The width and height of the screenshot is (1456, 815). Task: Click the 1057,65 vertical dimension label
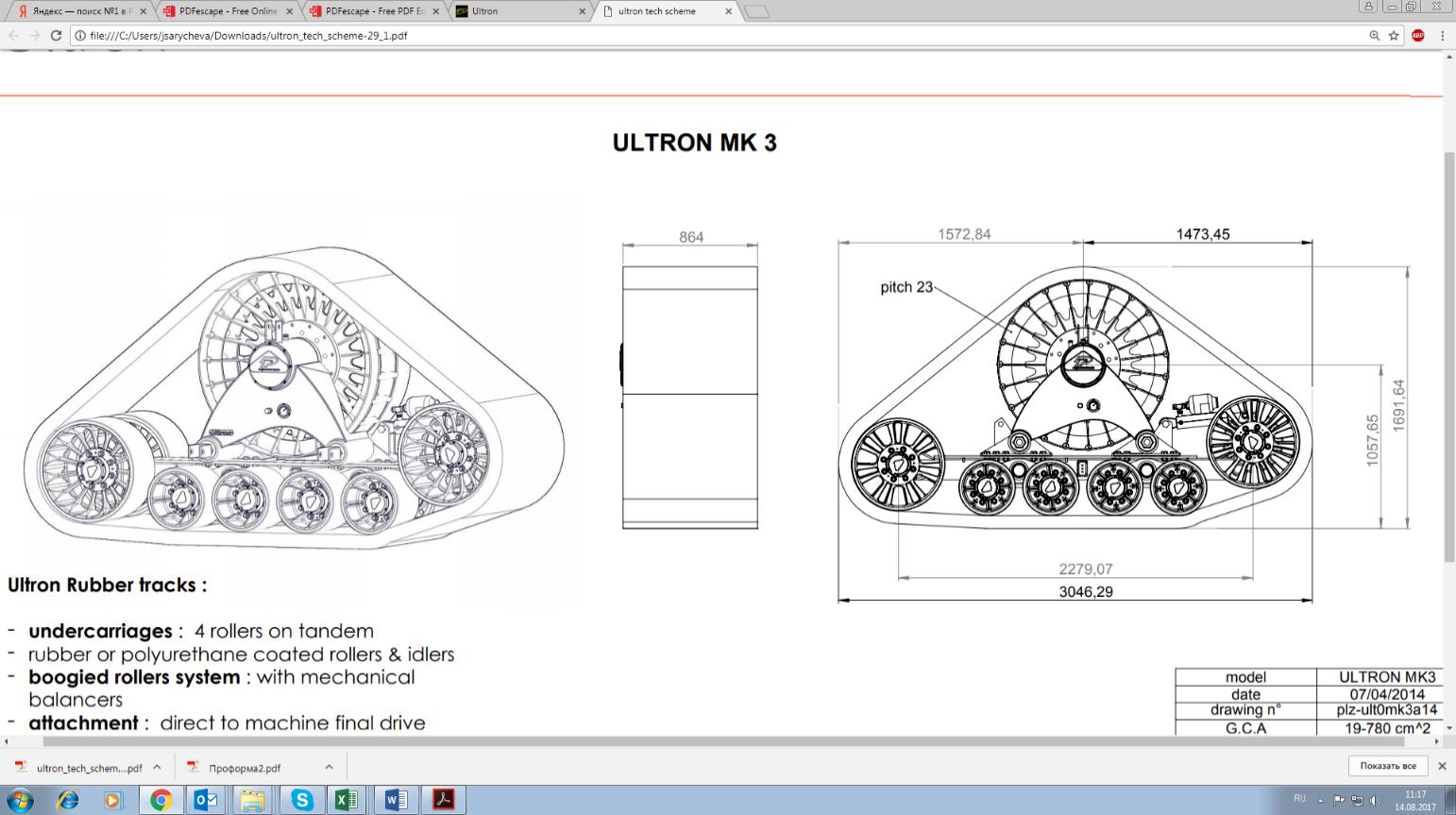pos(1372,439)
